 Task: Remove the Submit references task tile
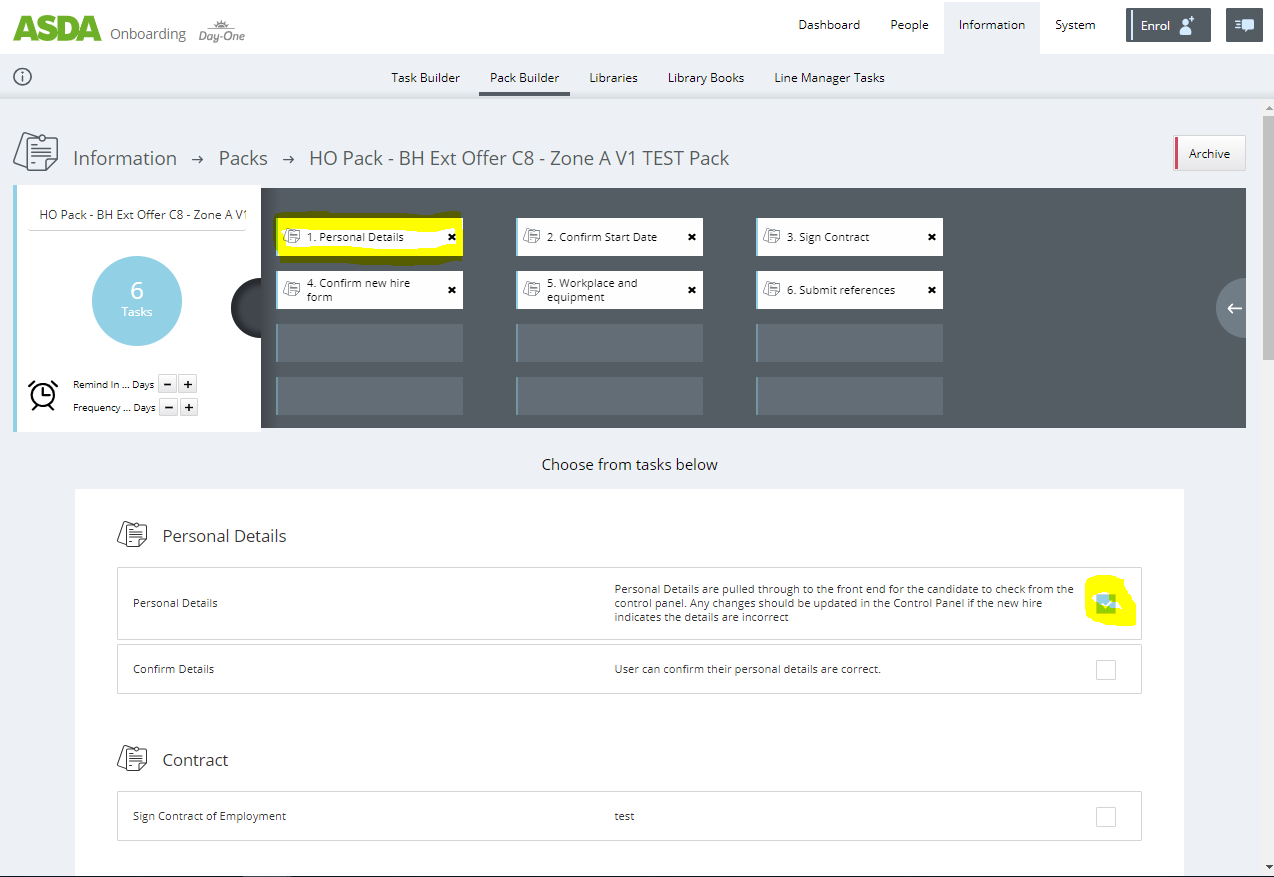[931, 290]
